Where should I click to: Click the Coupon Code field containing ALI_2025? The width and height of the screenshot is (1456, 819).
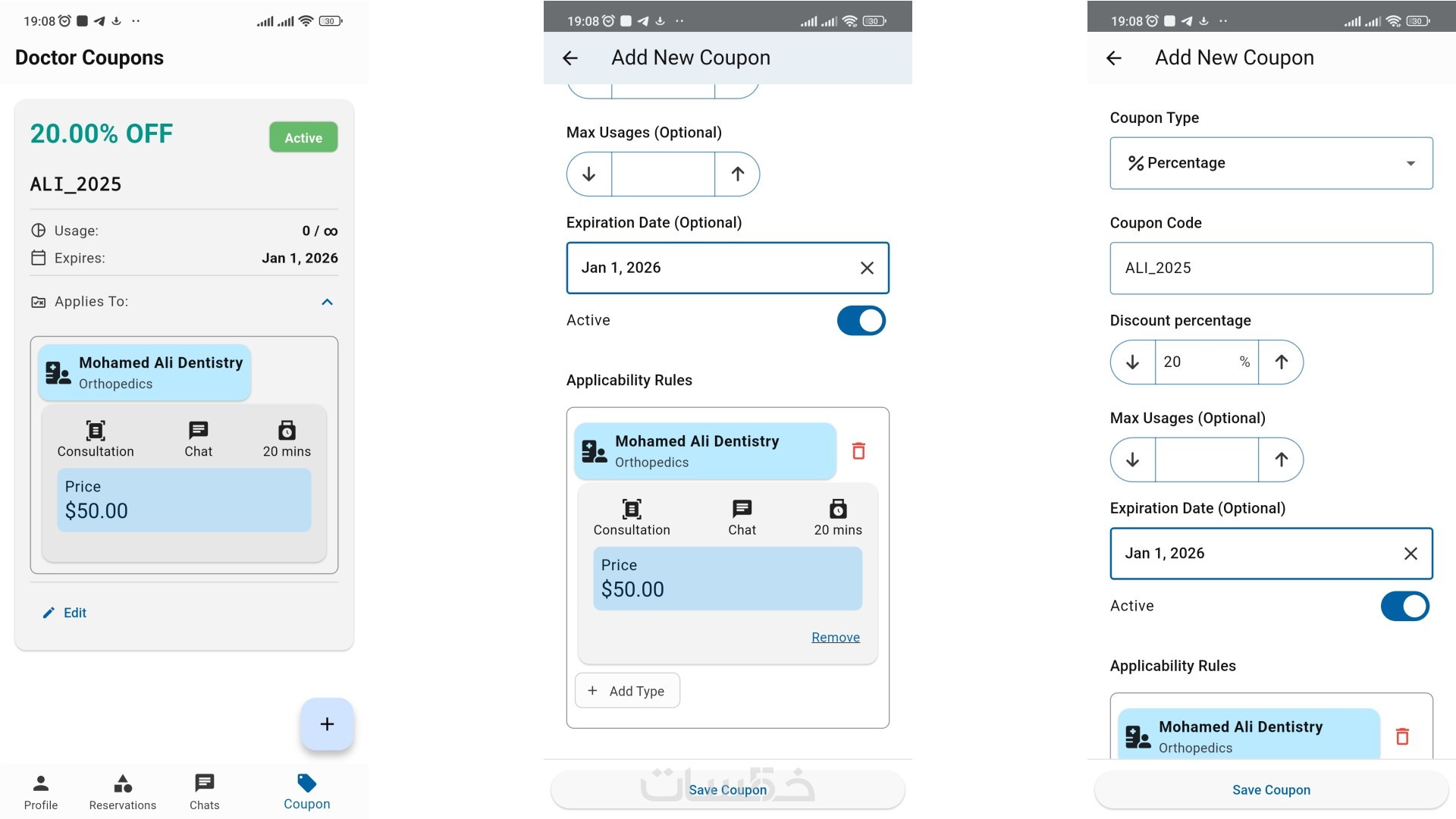(x=1271, y=268)
